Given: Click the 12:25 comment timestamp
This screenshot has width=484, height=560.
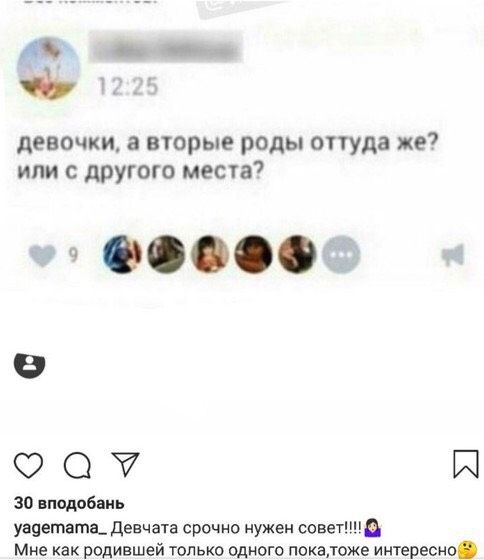Looking at the screenshot, I should [128, 87].
